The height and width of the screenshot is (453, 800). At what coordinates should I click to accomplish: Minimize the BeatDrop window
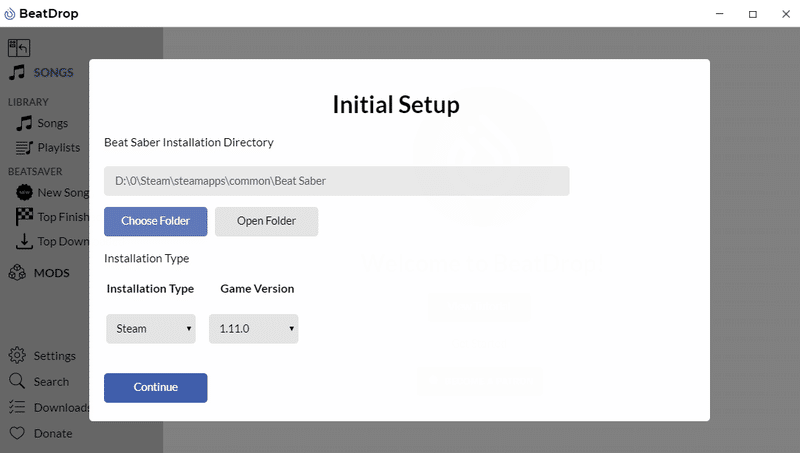719,14
